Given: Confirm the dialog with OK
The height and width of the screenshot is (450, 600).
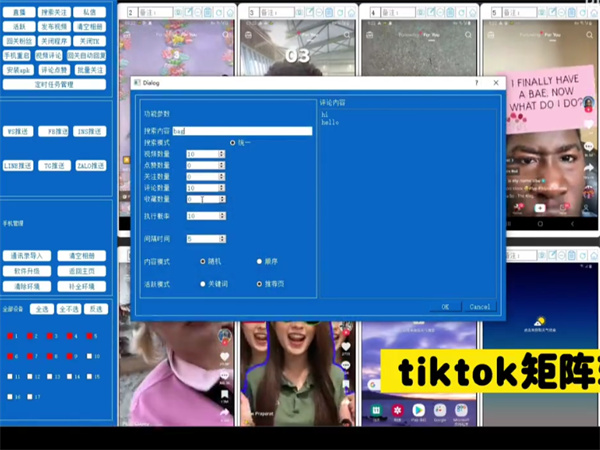Looking at the screenshot, I should 445,307.
